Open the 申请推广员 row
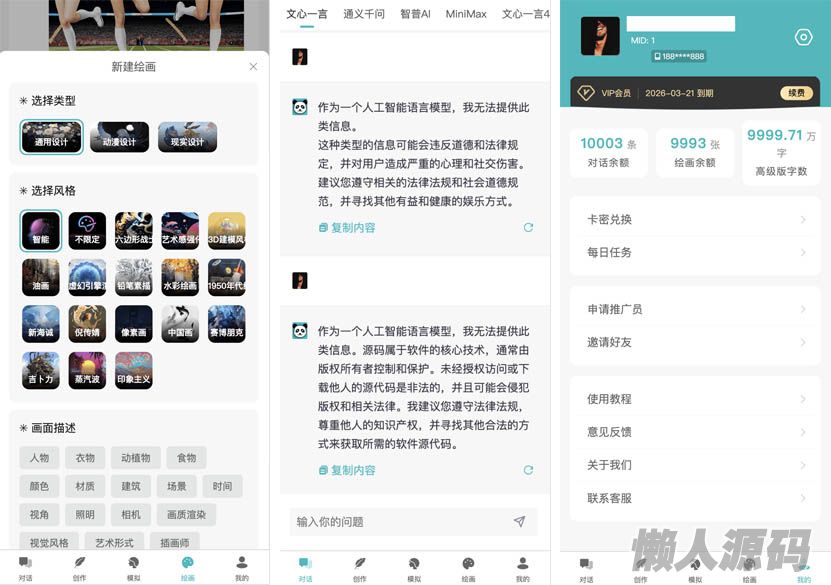Image resolution: width=831 pixels, height=585 pixels. (695, 309)
